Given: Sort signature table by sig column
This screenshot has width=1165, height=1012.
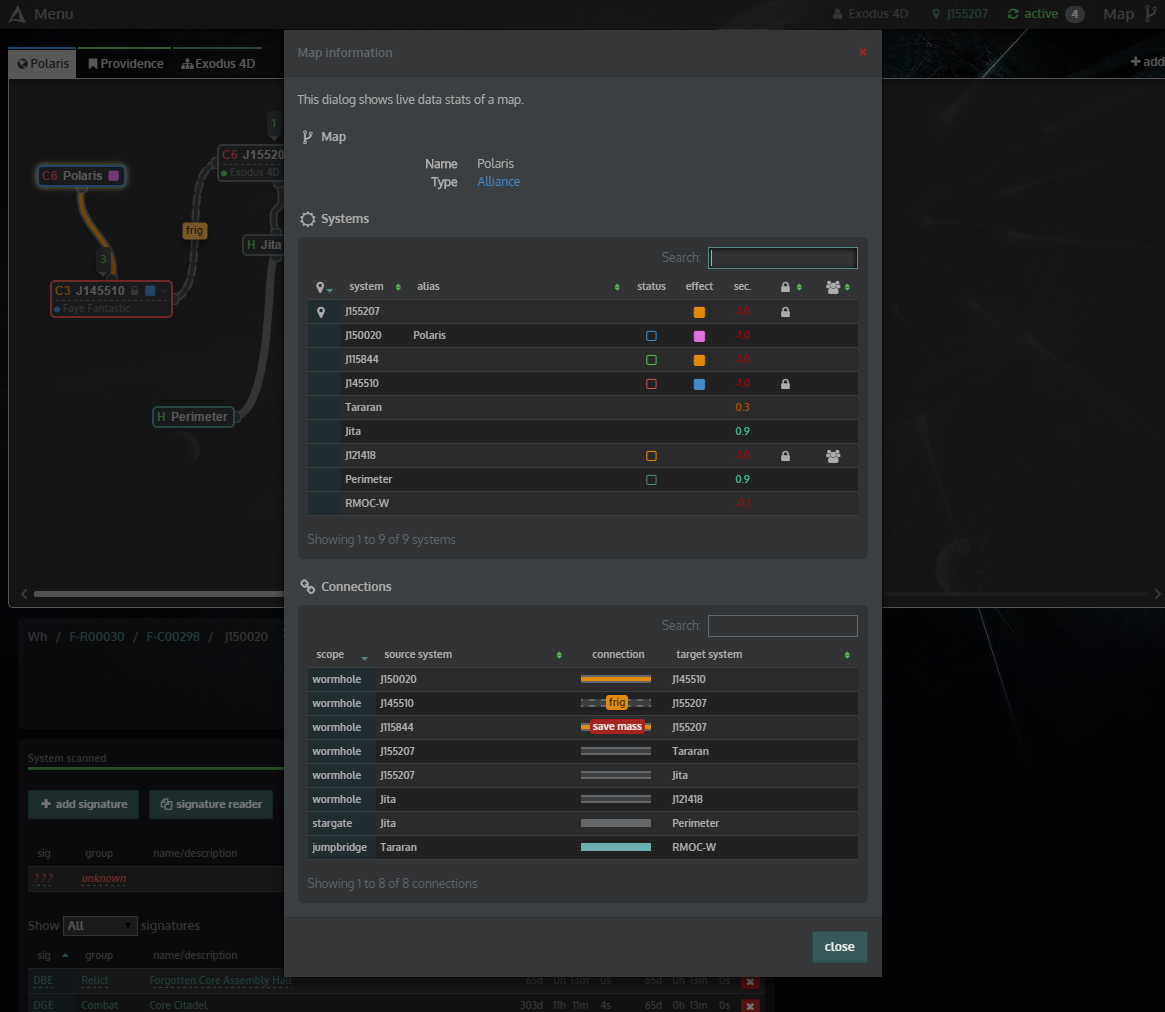Looking at the screenshot, I should pos(52,956).
